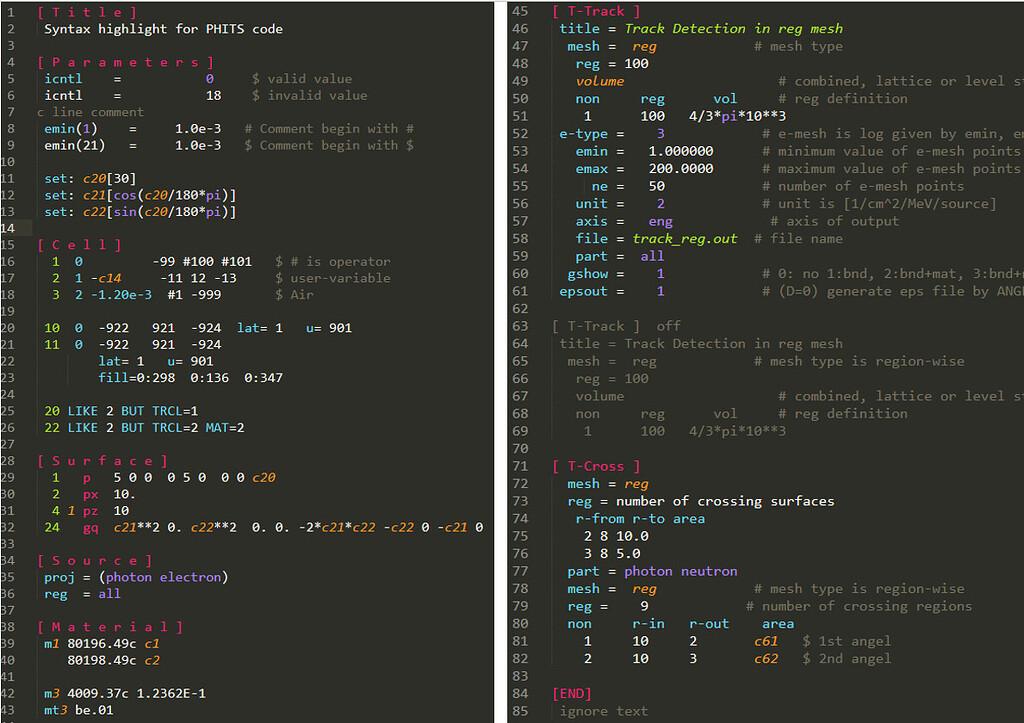Click the '$ 2nd angel' comment
1024x723 pixels.
(846, 659)
